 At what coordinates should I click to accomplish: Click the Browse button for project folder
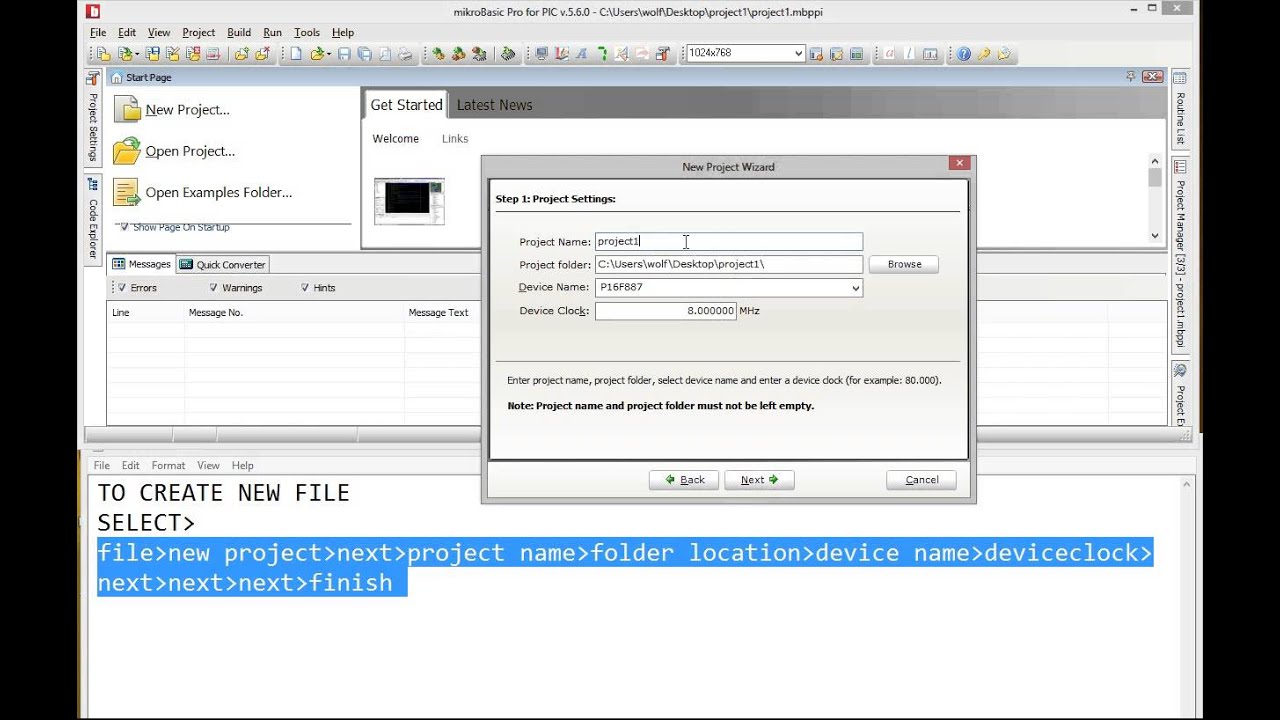(904, 264)
